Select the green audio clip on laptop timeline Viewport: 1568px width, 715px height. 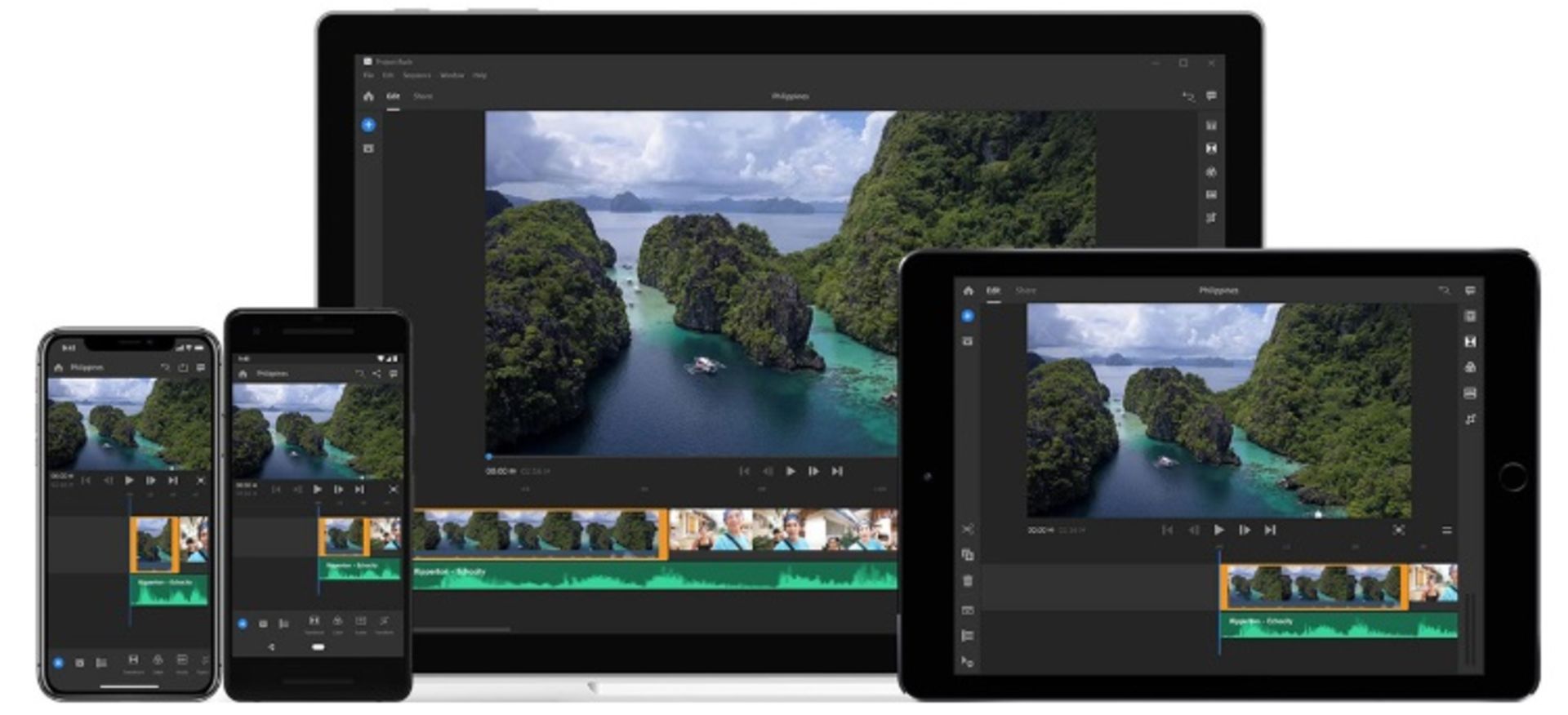655,576
